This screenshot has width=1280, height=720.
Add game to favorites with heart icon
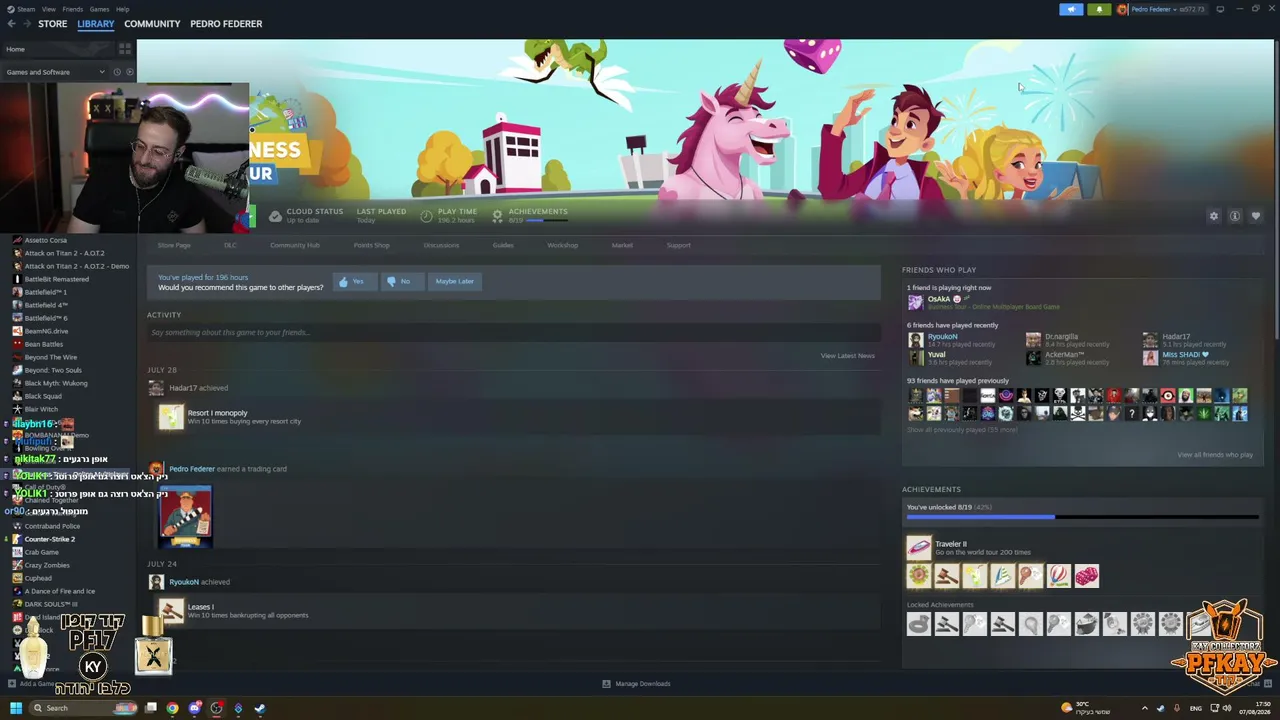coord(1256,216)
